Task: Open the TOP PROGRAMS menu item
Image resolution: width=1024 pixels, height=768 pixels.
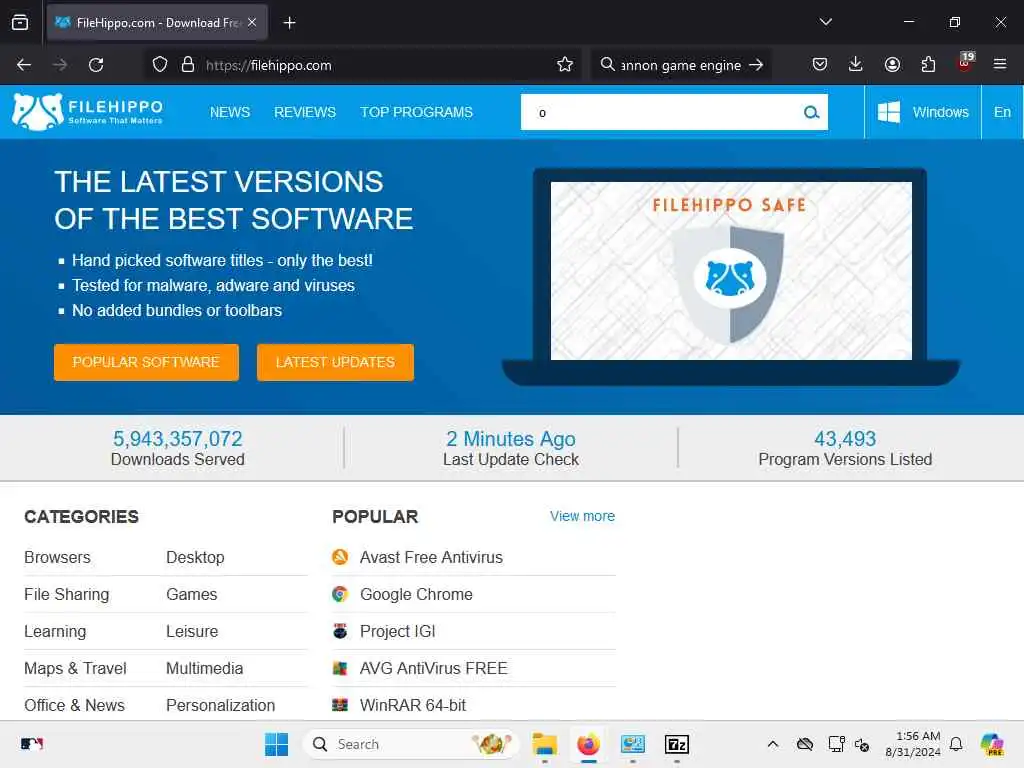Action: coord(417,112)
